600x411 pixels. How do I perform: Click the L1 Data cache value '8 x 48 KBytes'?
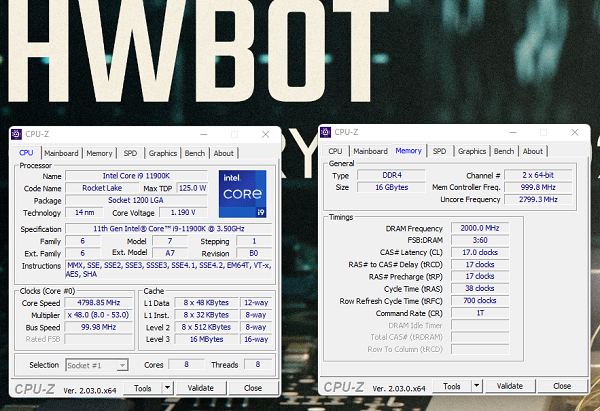(x=207, y=302)
